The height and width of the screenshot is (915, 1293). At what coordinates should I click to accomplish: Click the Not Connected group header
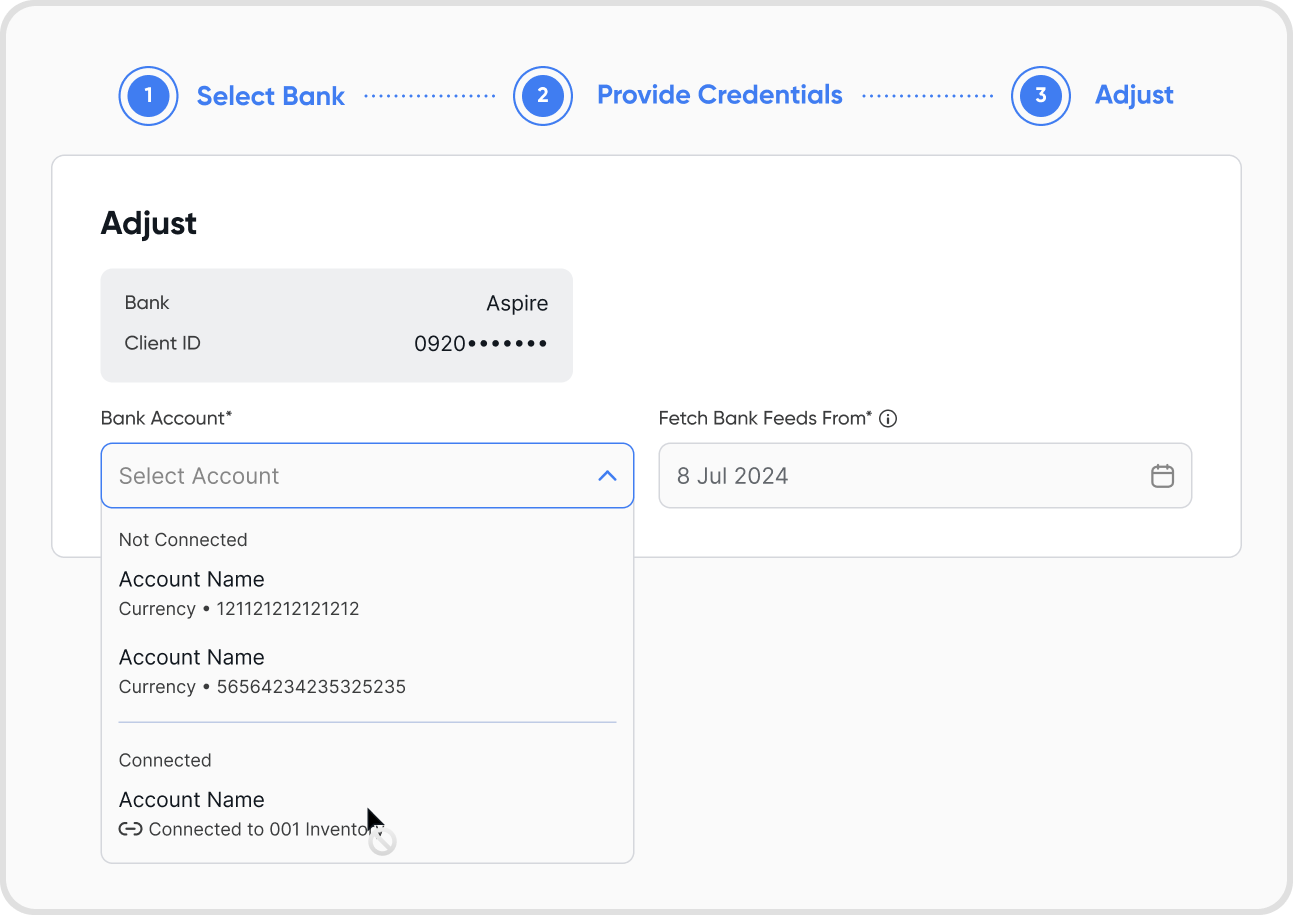183,540
